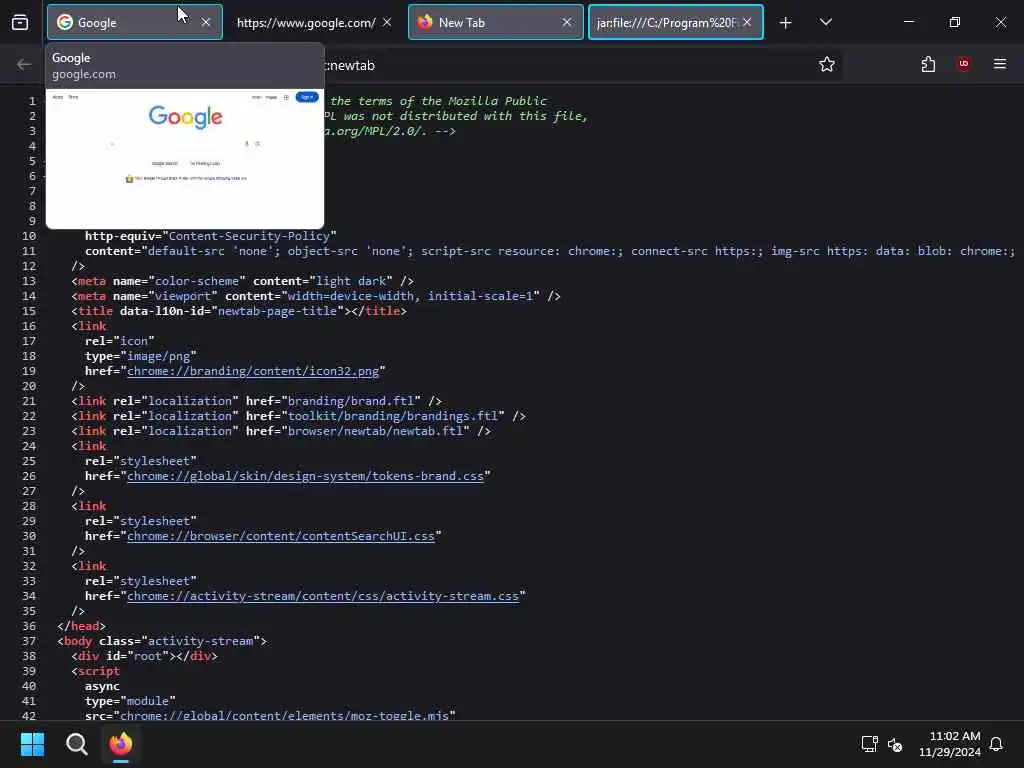Open a new tab with plus button
The height and width of the screenshot is (768, 1024).
click(x=786, y=23)
